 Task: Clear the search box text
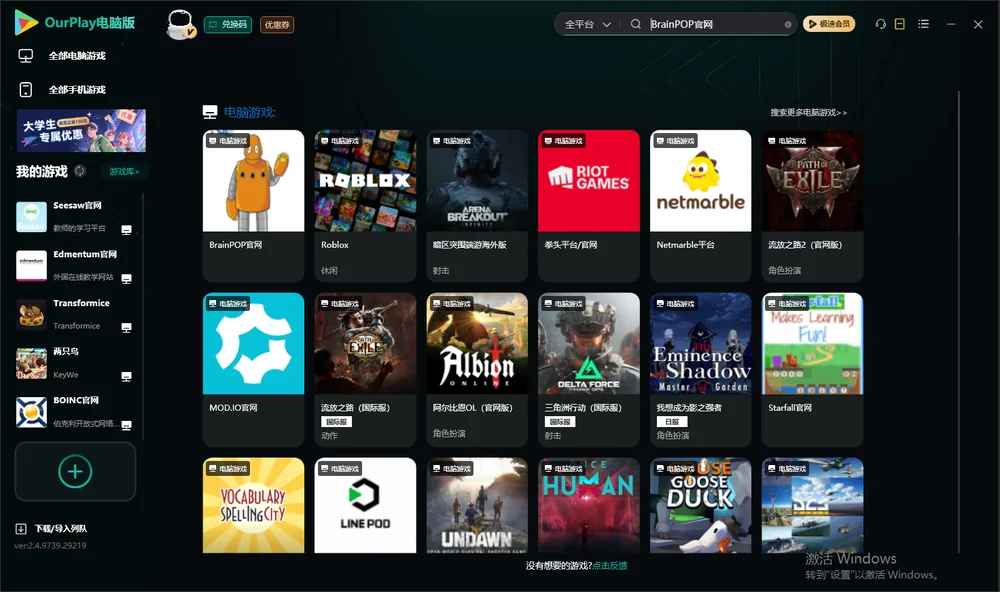click(788, 25)
